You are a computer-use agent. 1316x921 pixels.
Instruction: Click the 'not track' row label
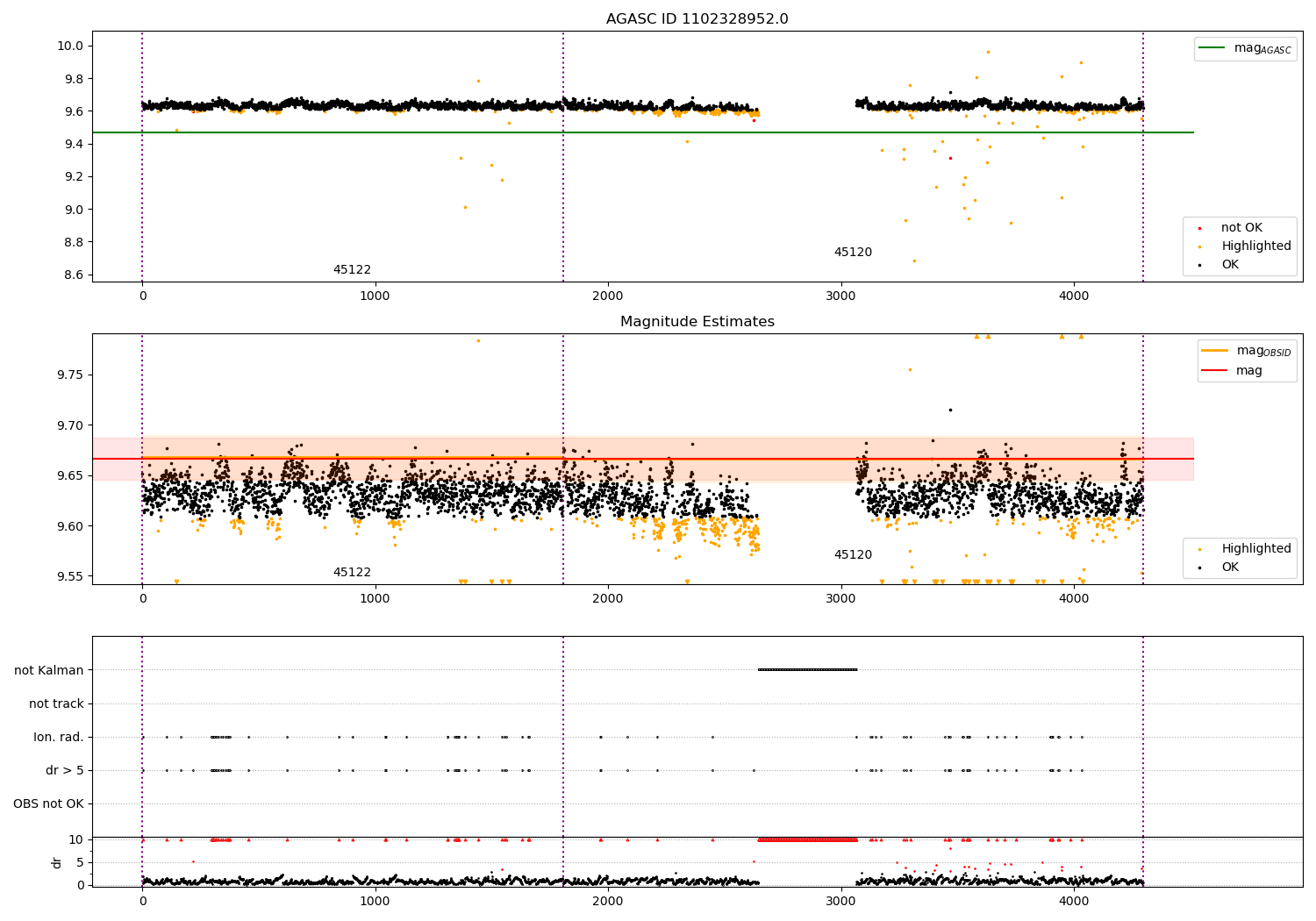tap(56, 703)
